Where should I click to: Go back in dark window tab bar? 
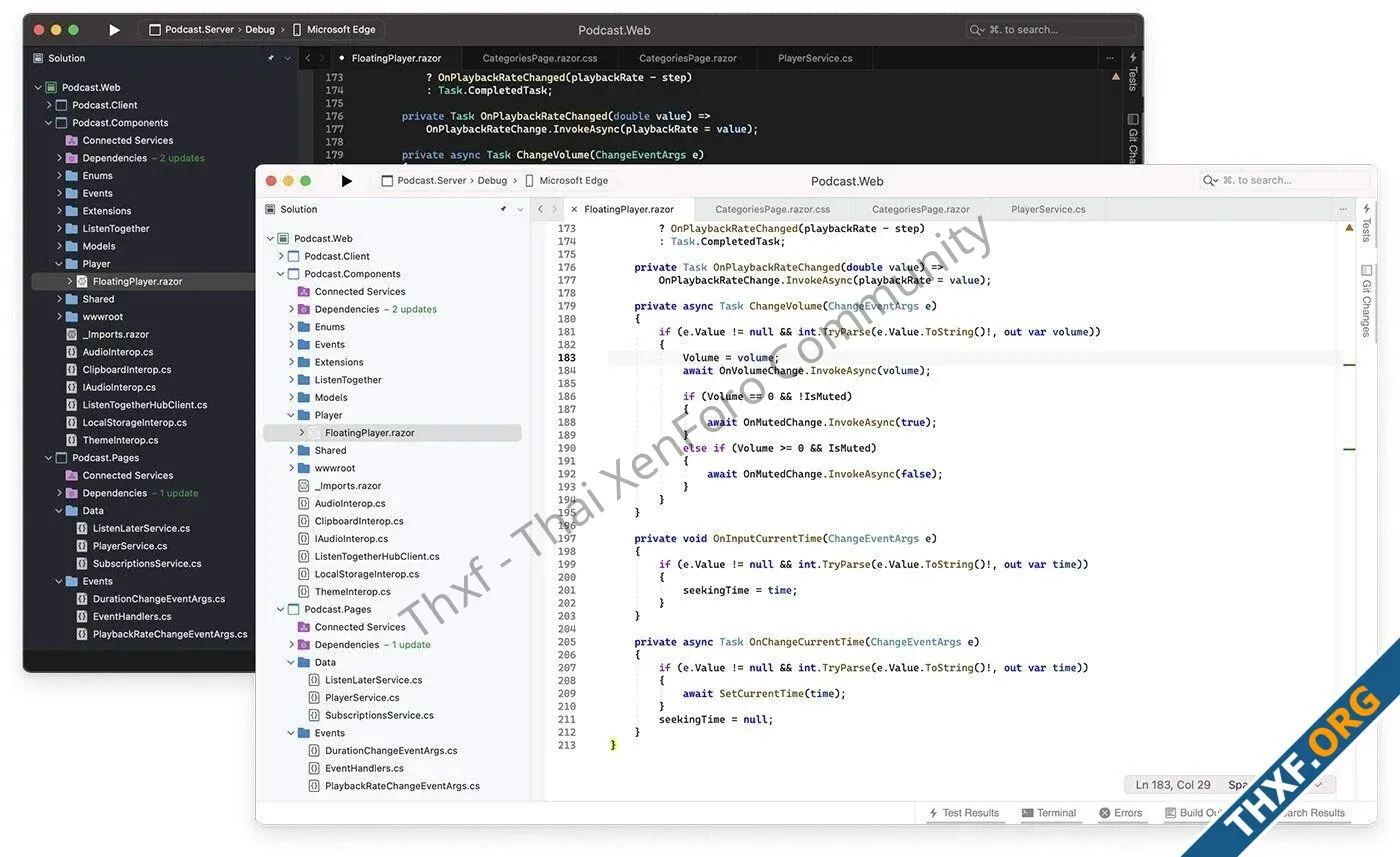point(308,58)
